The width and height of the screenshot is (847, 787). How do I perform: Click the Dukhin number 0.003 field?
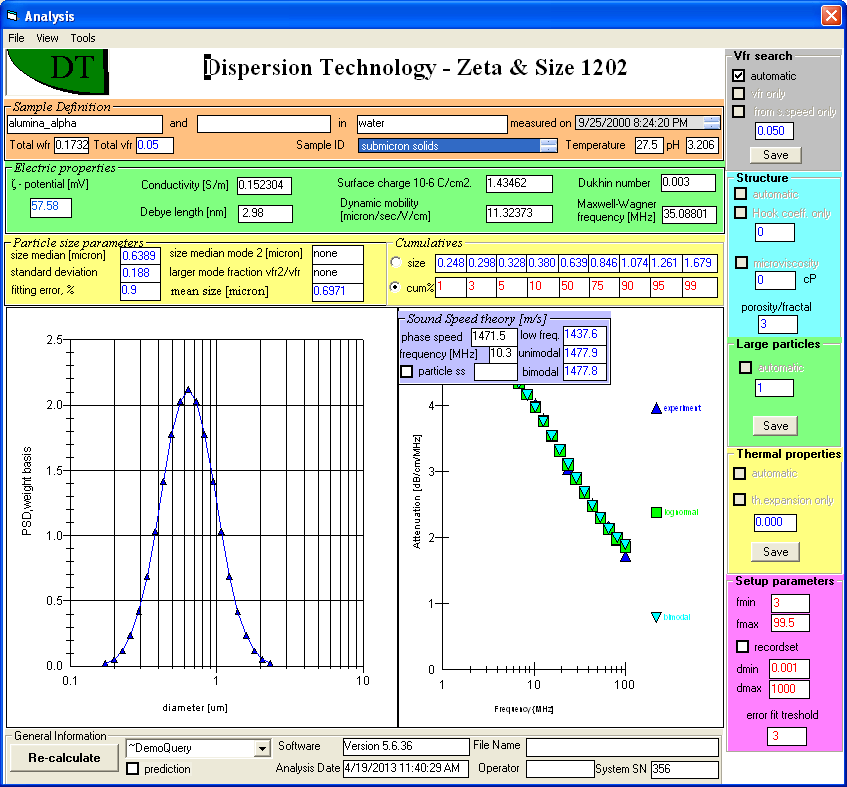[688, 183]
